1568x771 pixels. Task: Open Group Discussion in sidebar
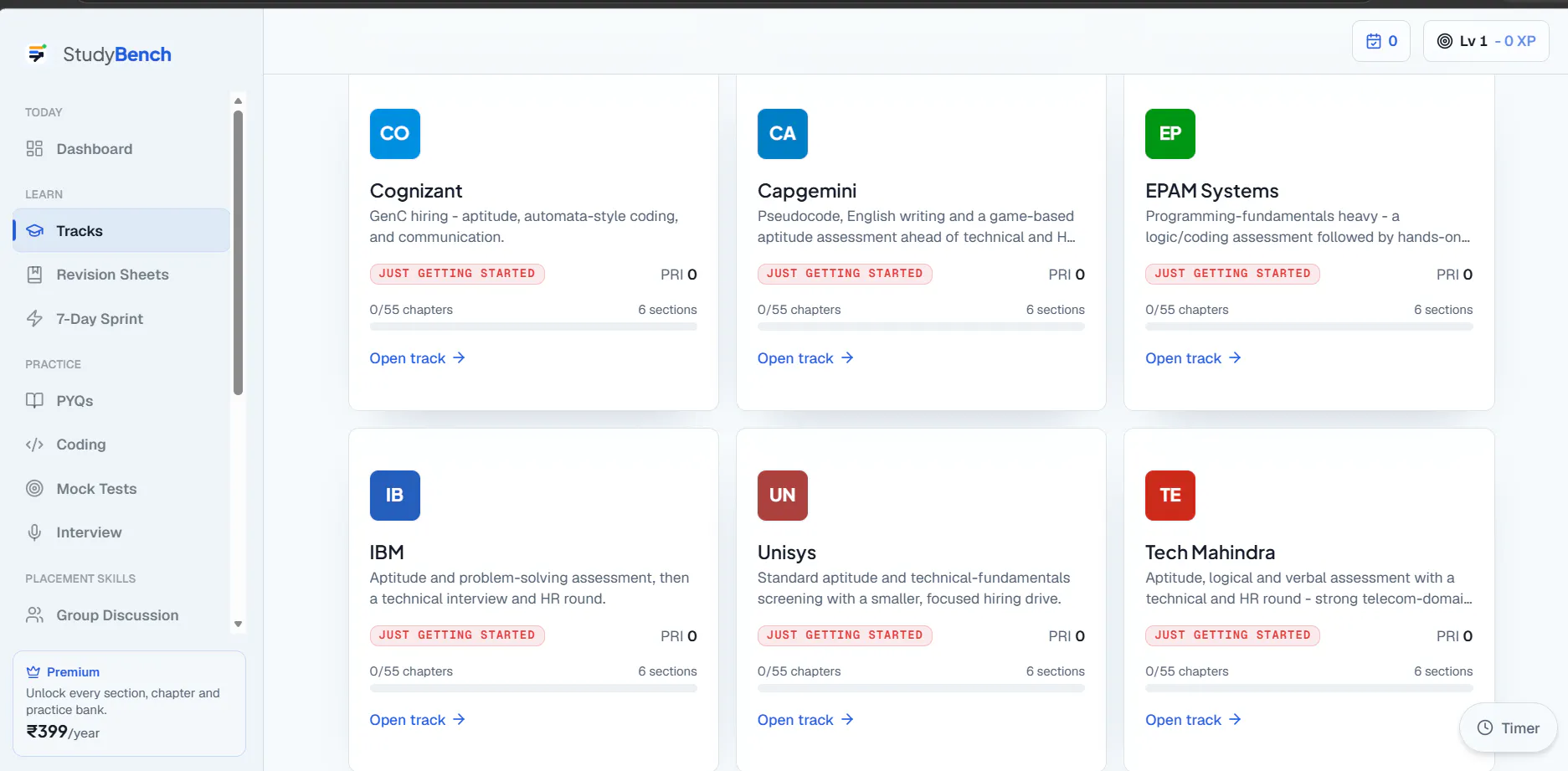(121, 615)
